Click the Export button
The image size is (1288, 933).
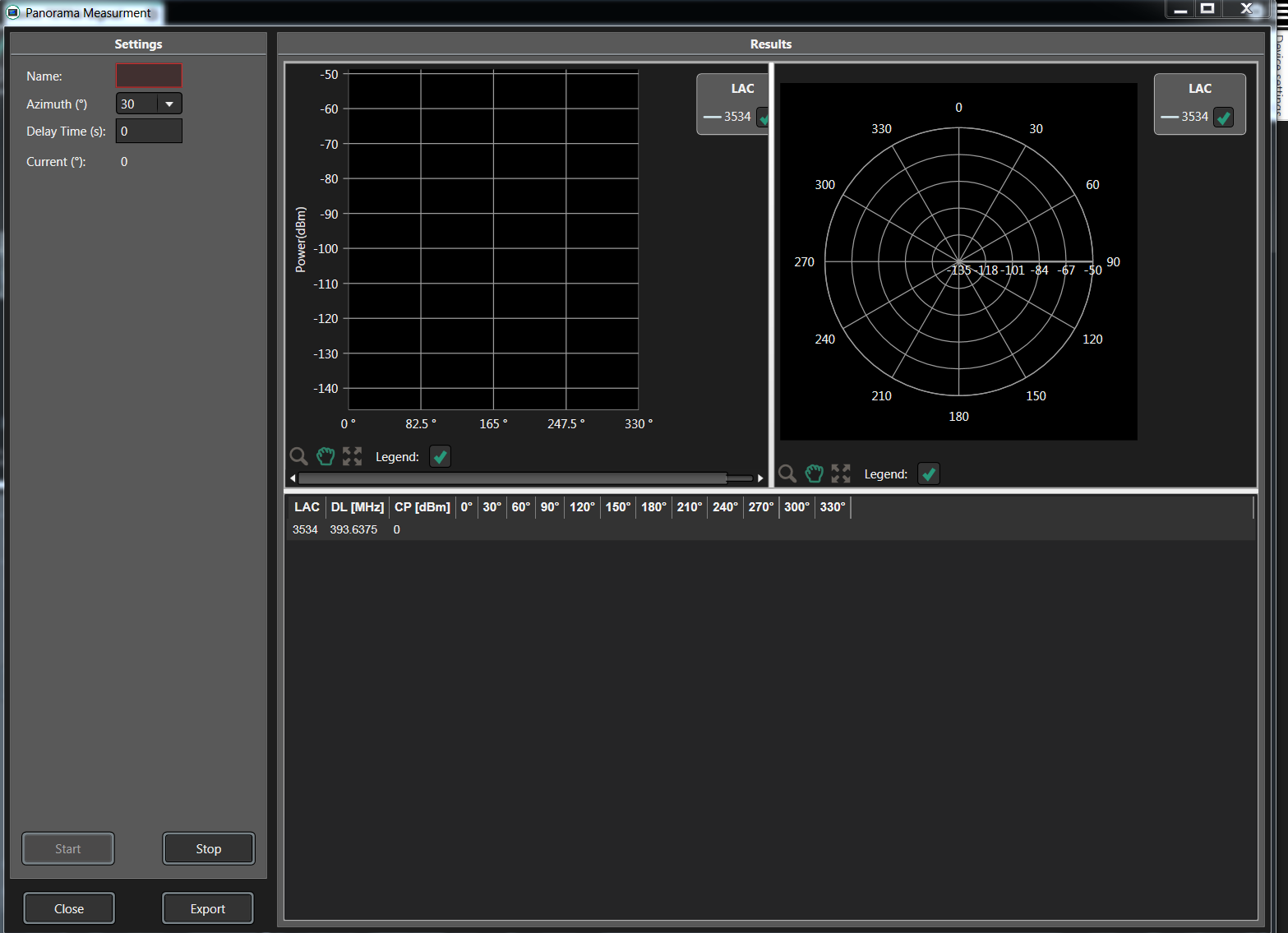click(x=207, y=908)
